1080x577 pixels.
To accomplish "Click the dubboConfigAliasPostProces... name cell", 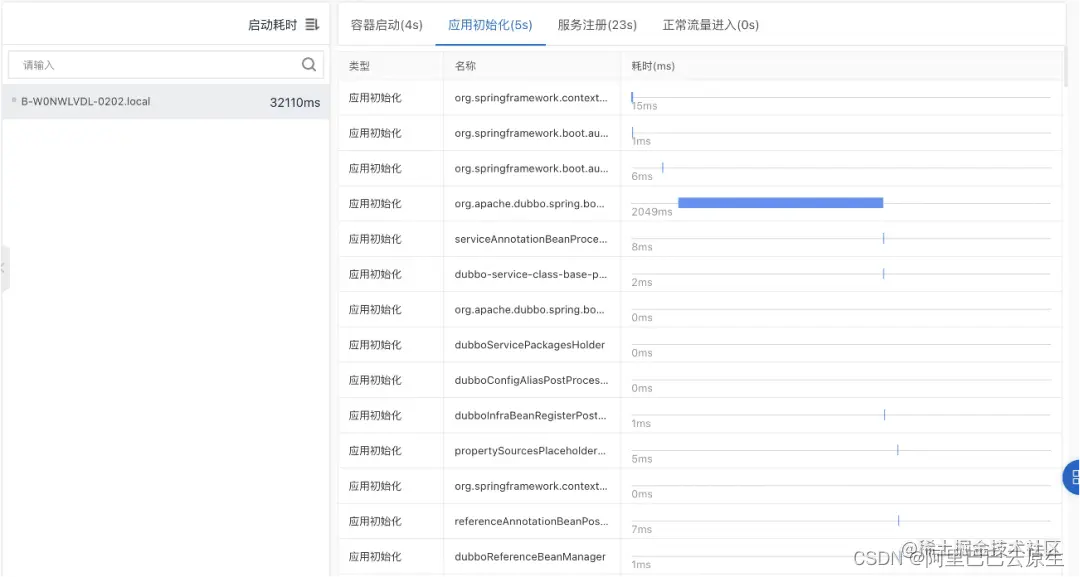I will pyautogui.click(x=531, y=380).
